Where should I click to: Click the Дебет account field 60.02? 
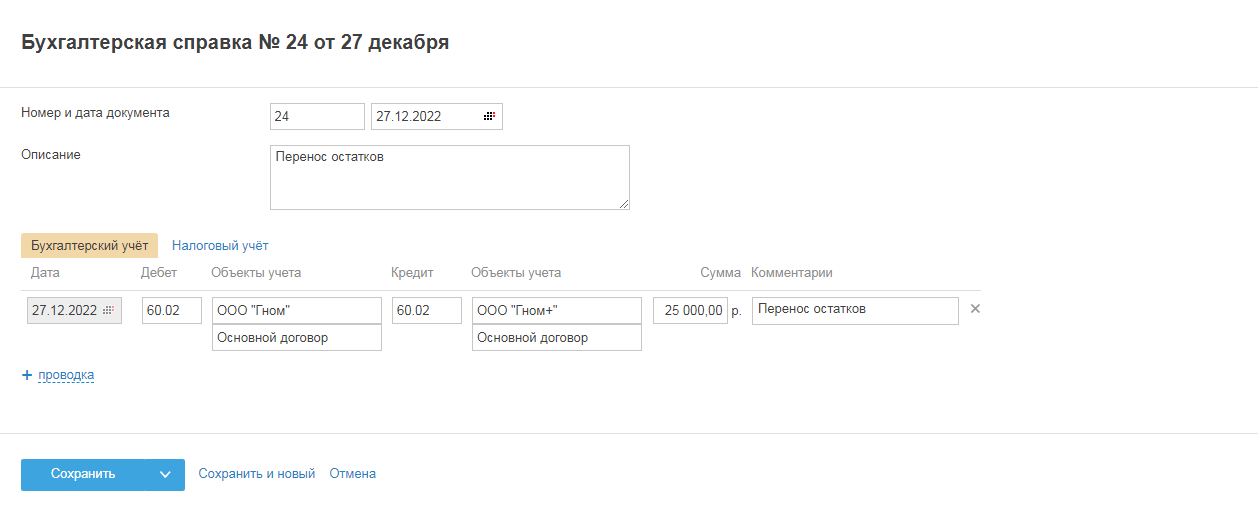tap(172, 311)
